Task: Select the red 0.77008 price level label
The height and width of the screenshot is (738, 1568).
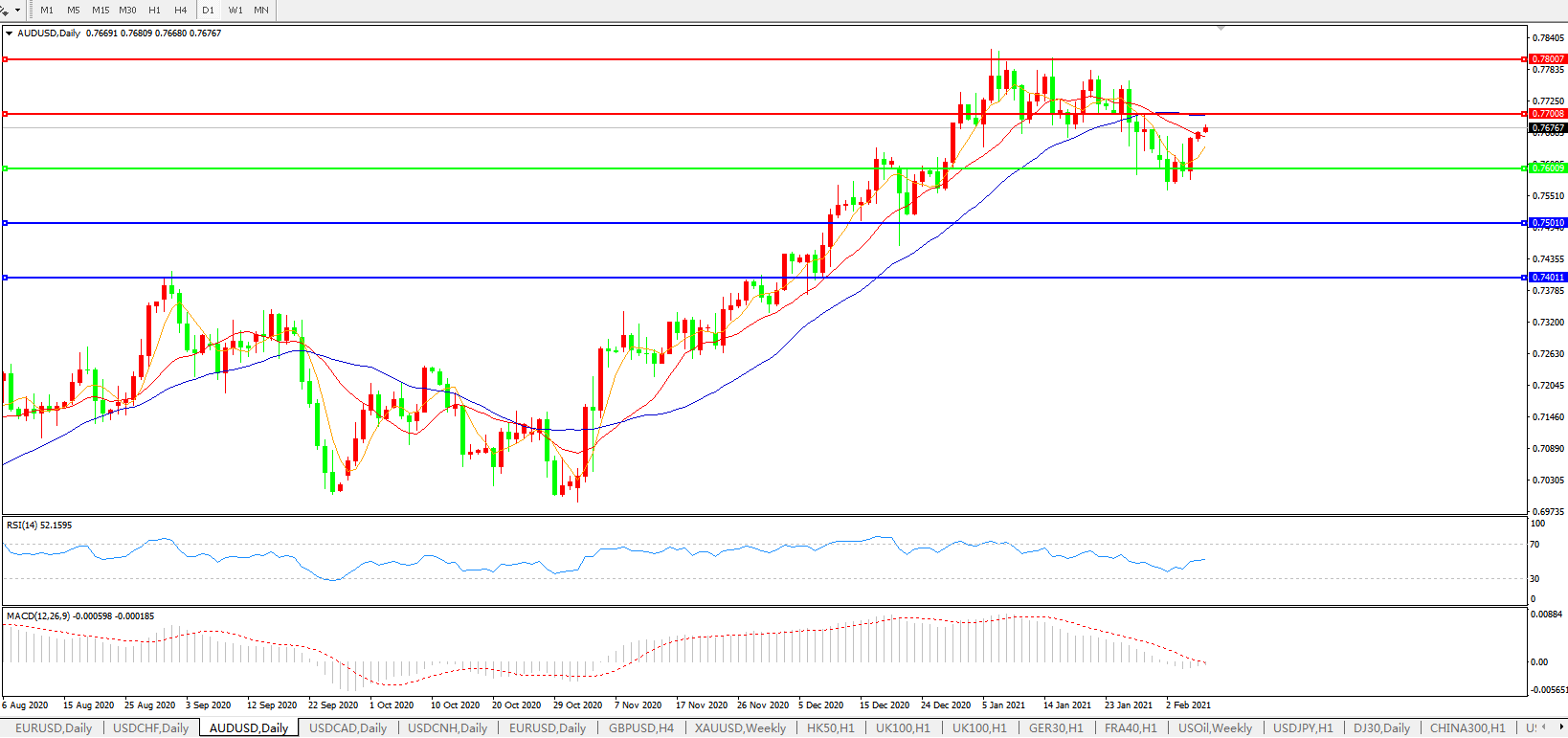Action: pos(1548,114)
